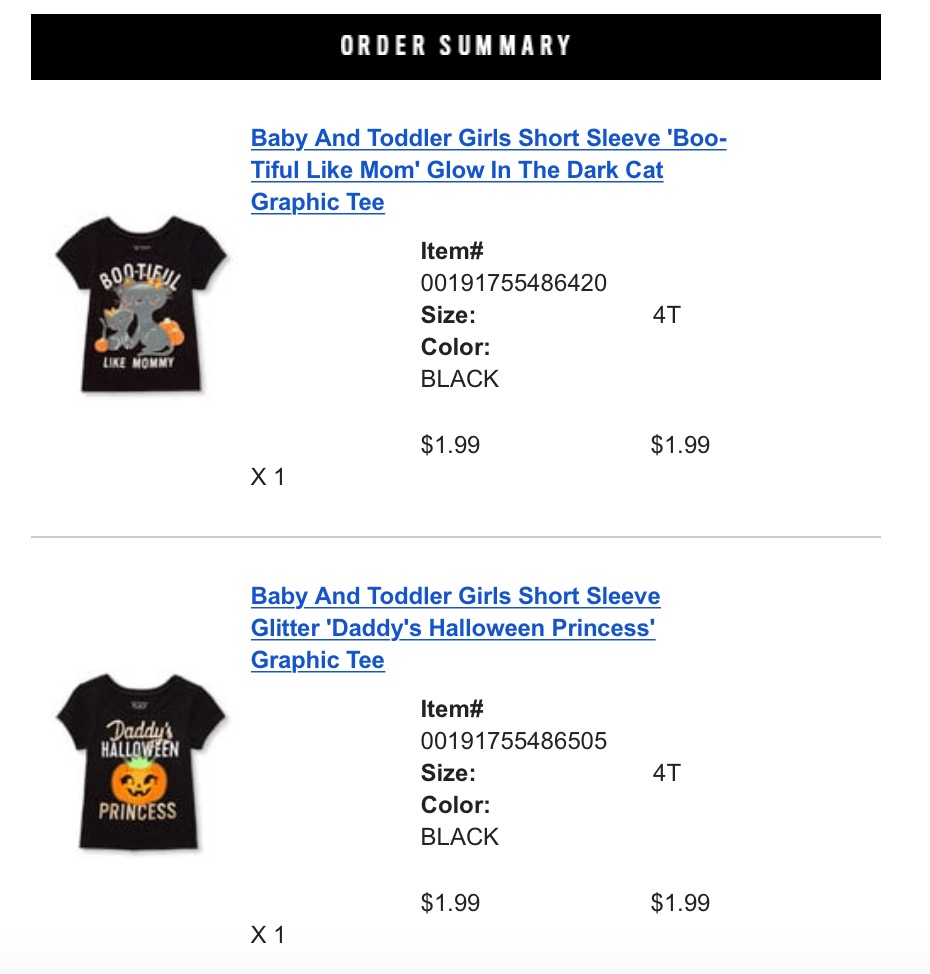The height and width of the screenshot is (974, 930).
Task: Click the 4T size of the cat tee
Action: point(667,315)
